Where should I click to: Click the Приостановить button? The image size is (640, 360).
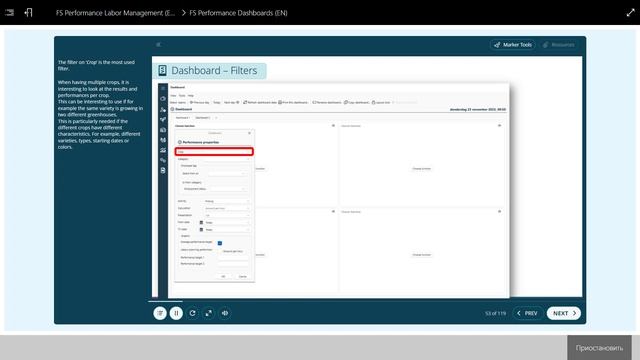599,348
